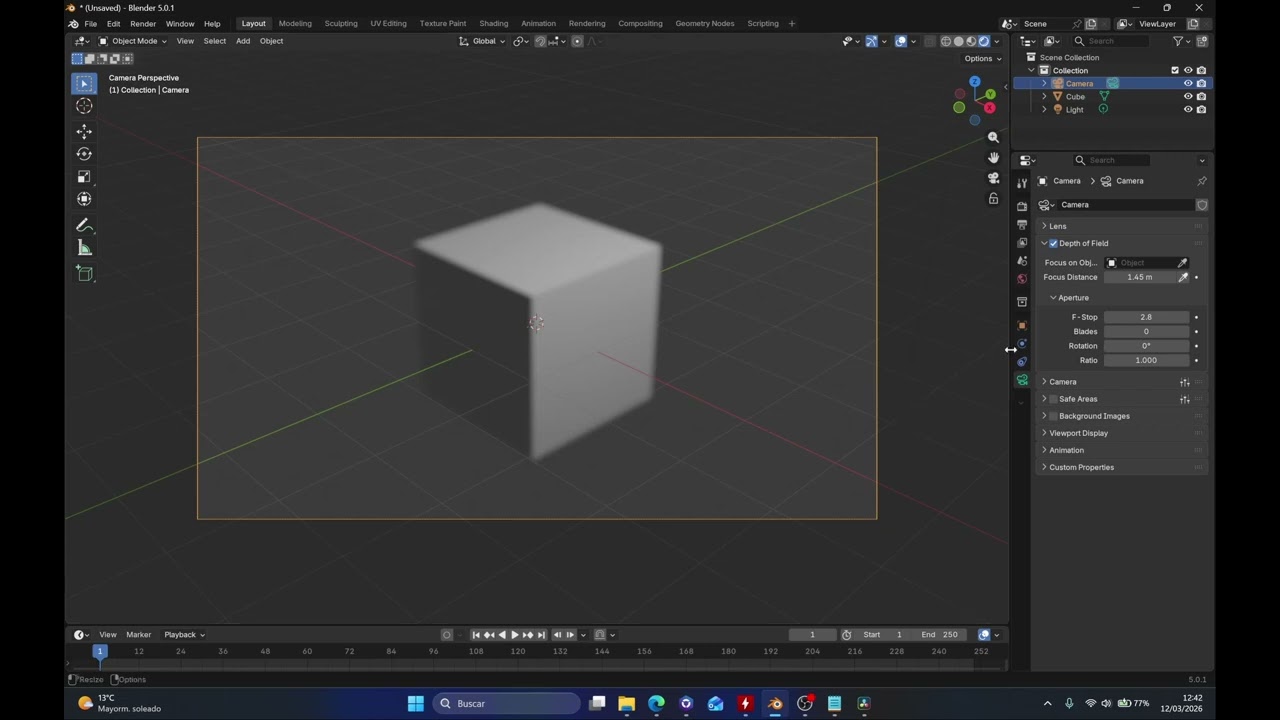Switch to the Geometry Nodes workspace tab
The height and width of the screenshot is (720, 1280).
pos(705,23)
